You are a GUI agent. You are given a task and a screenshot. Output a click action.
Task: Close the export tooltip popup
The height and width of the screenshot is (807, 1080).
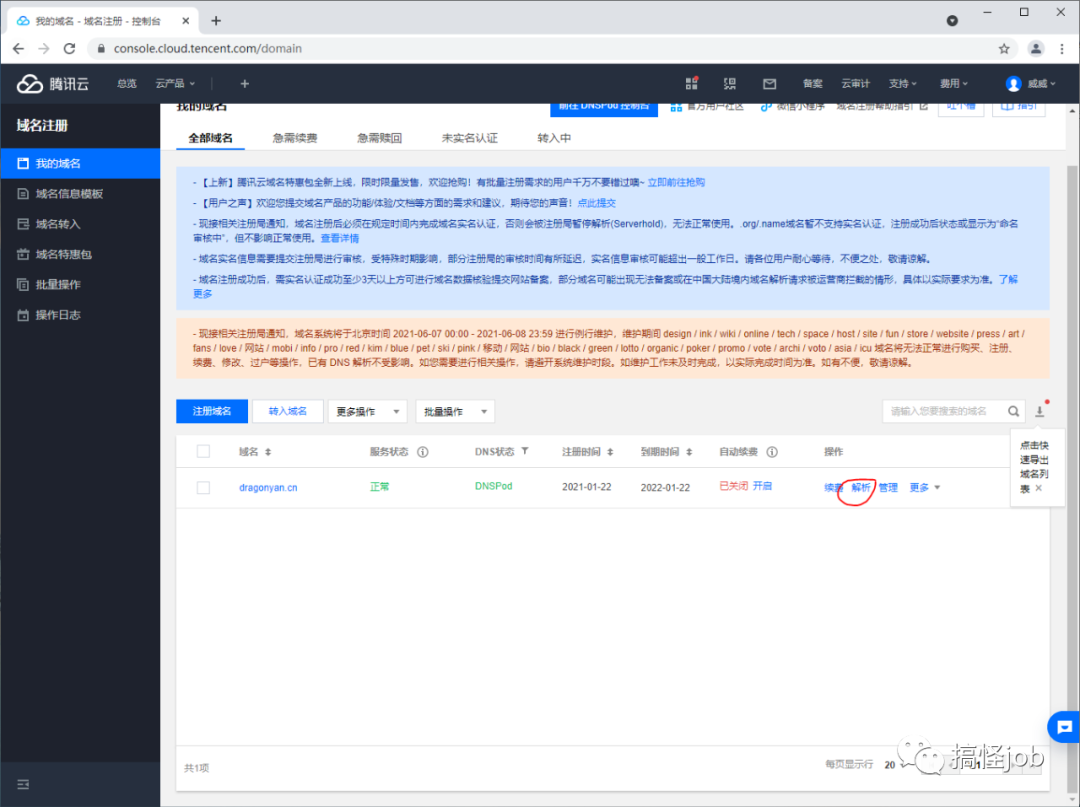click(1039, 488)
